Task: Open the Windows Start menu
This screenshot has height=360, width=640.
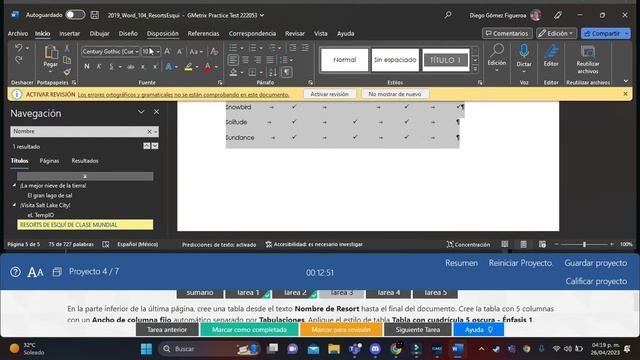Action: (147, 349)
